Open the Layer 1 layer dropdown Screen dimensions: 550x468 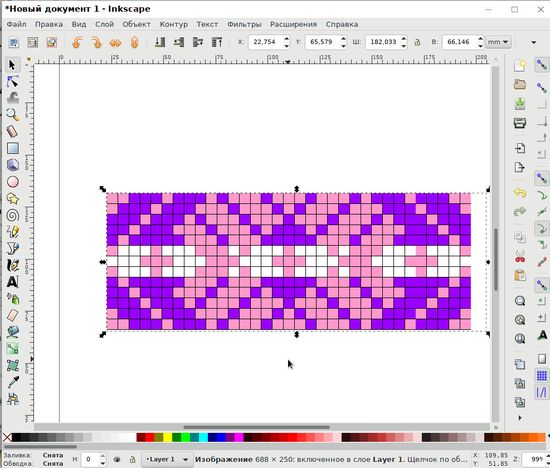tap(167, 459)
